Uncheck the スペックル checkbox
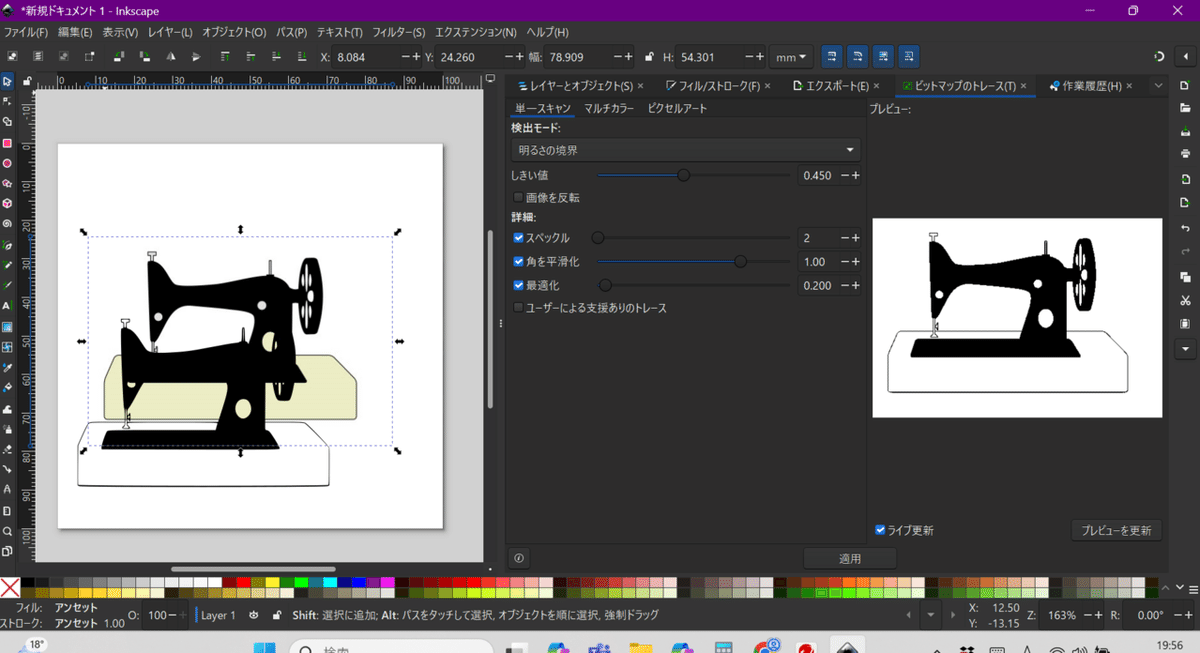 [x=518, y=238]
